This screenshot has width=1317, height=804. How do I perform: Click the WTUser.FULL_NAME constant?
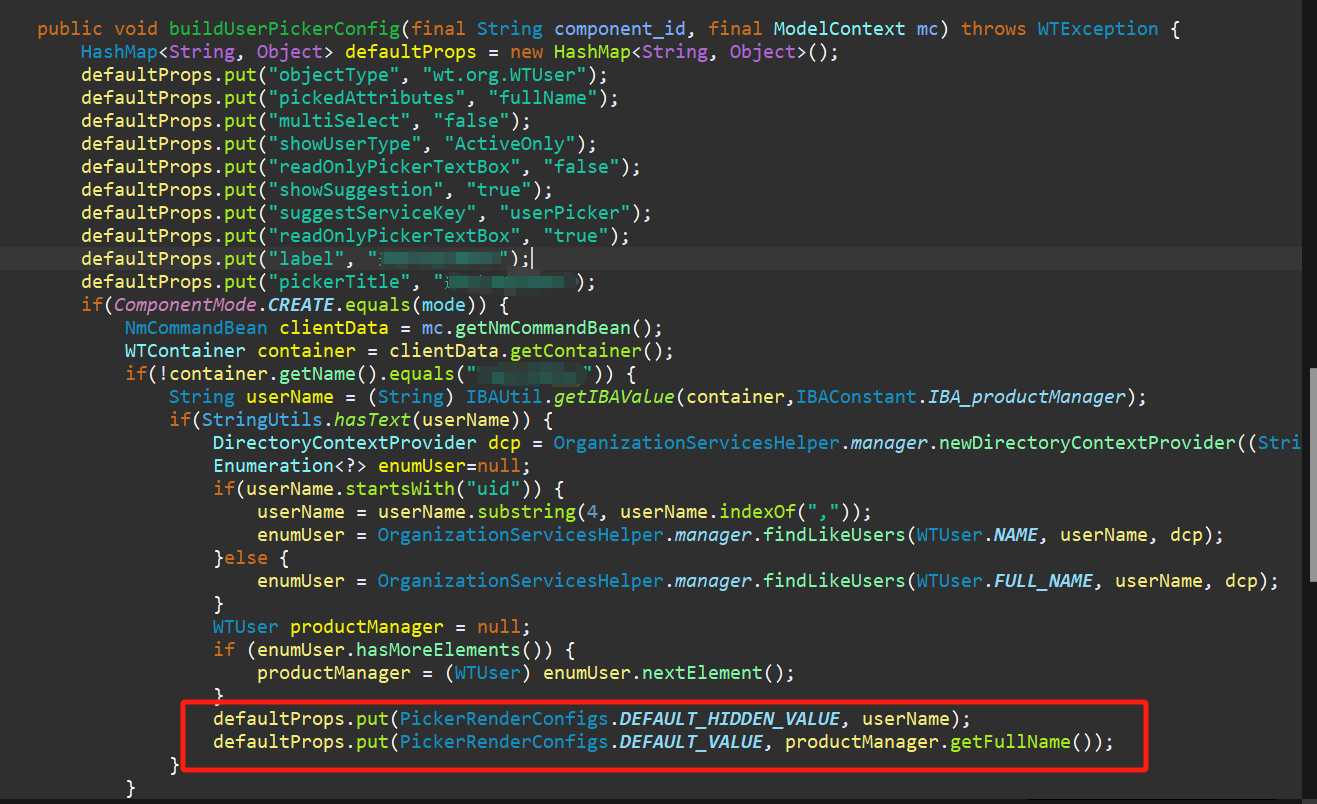tap(1048, 581)
